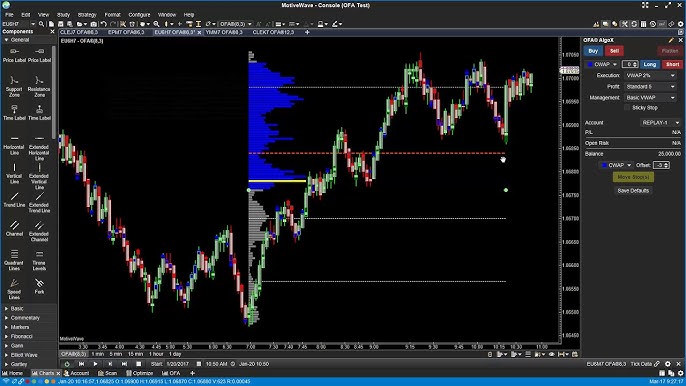Select the Quadrant Lines tool
686x386 pixels.
pyautogui.click(x=14, y=260)
